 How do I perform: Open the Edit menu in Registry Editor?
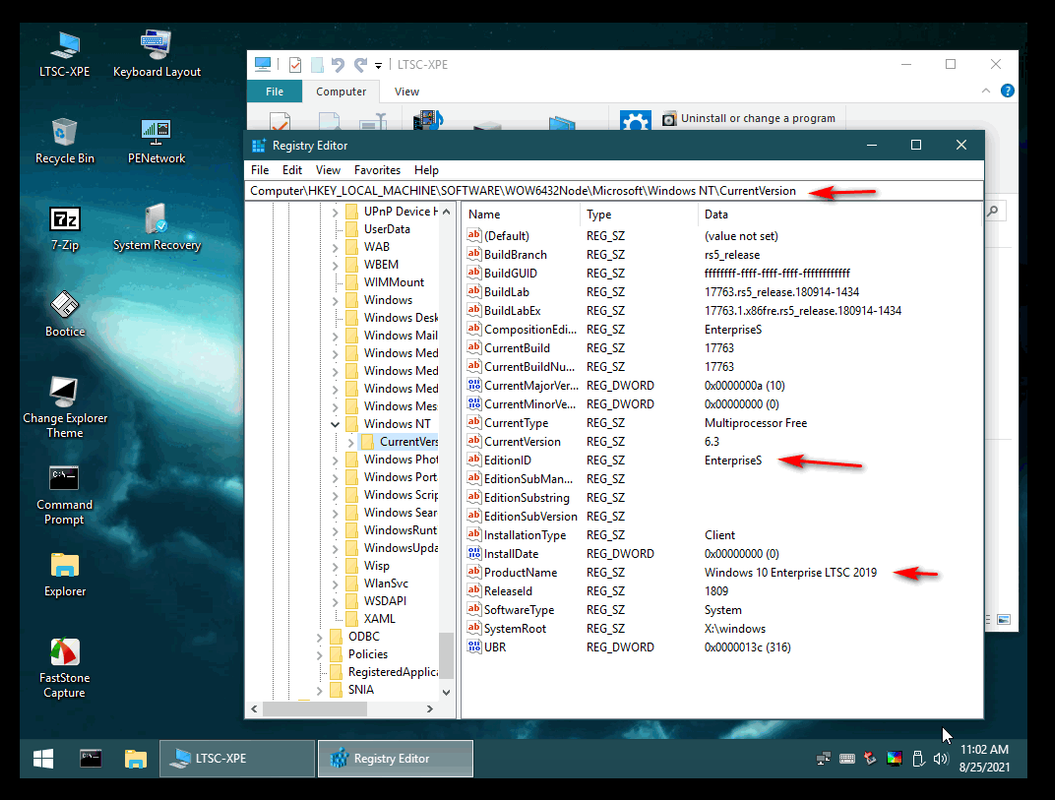click(x=292, y=170)
